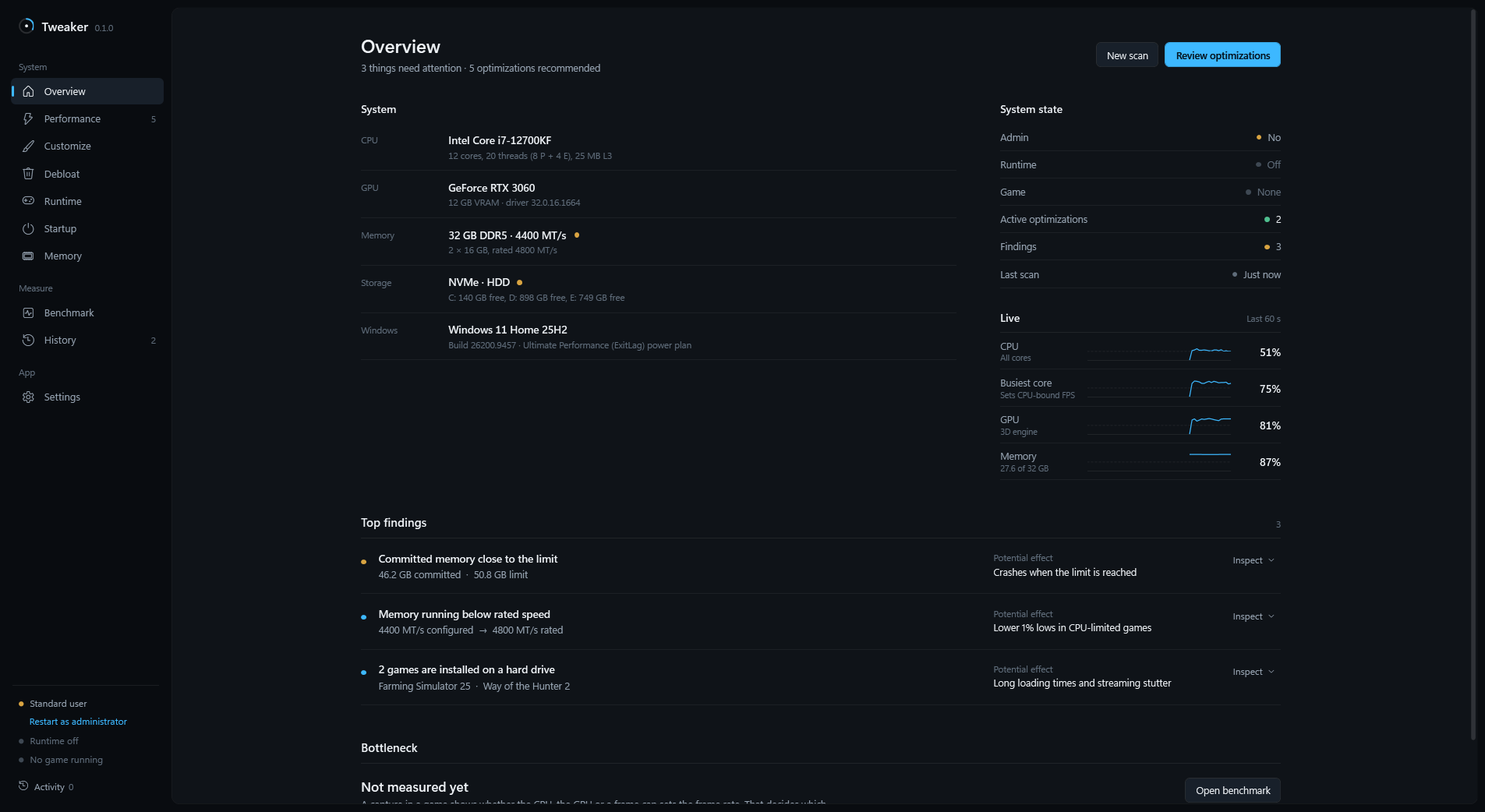Click the Overview home icon
The height and width of the screenshot is (812, 1485).
28,91
